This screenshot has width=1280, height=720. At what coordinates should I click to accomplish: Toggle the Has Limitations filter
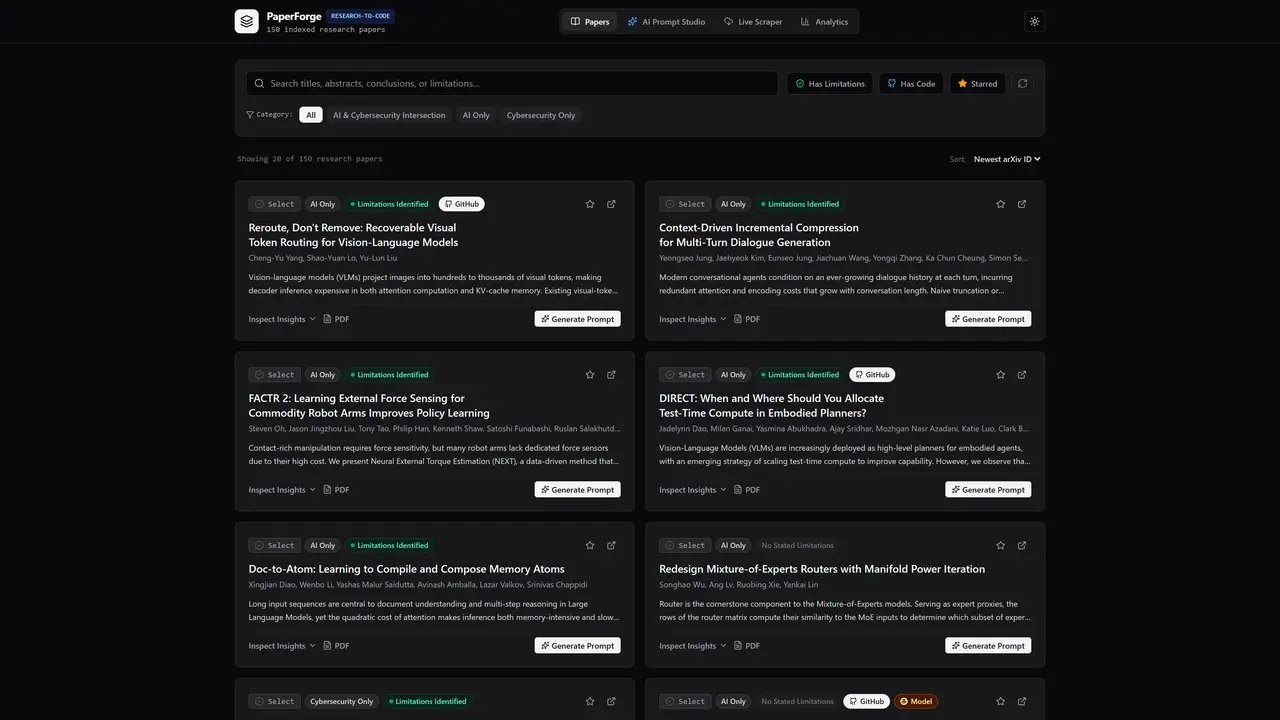[x=830, y=84]
